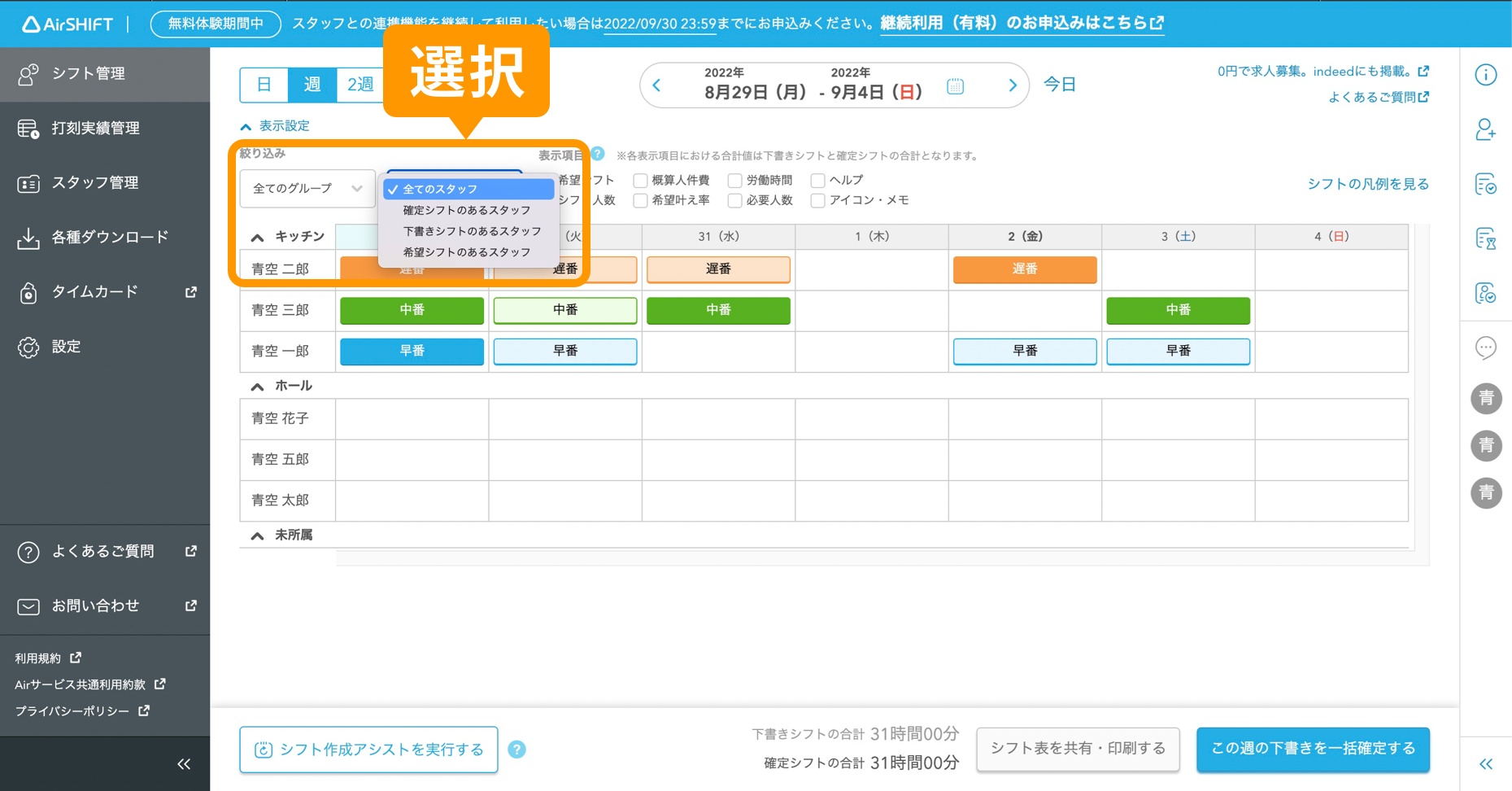Viewport: 1512px width, 791px height.
Task: Open the 全てのグループ dropdown
Action: pyautogui.click(x=307, y=188)
